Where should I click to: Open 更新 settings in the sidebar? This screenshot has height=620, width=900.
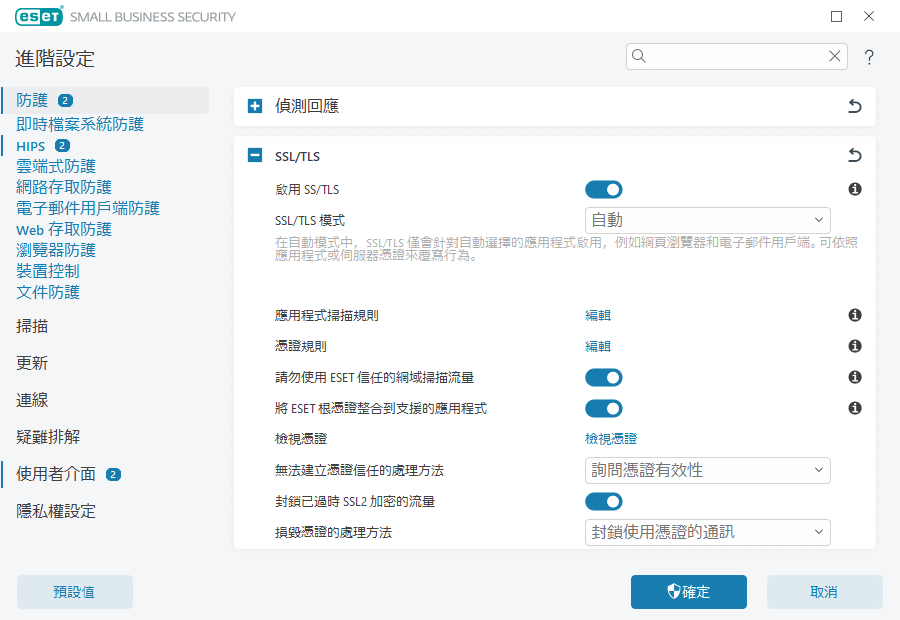32,363
